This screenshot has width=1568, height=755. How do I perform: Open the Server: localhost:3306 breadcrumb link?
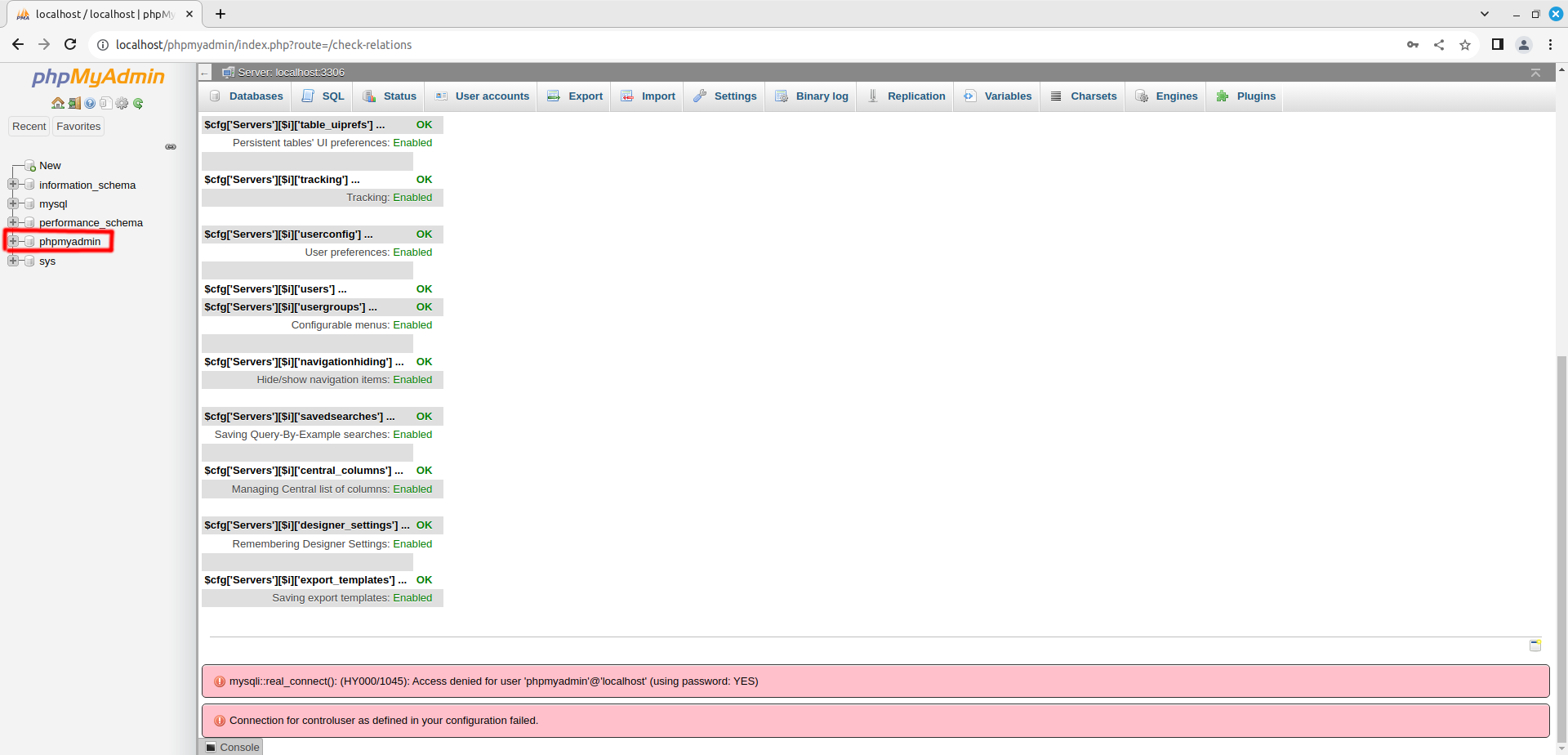point(291,72)
